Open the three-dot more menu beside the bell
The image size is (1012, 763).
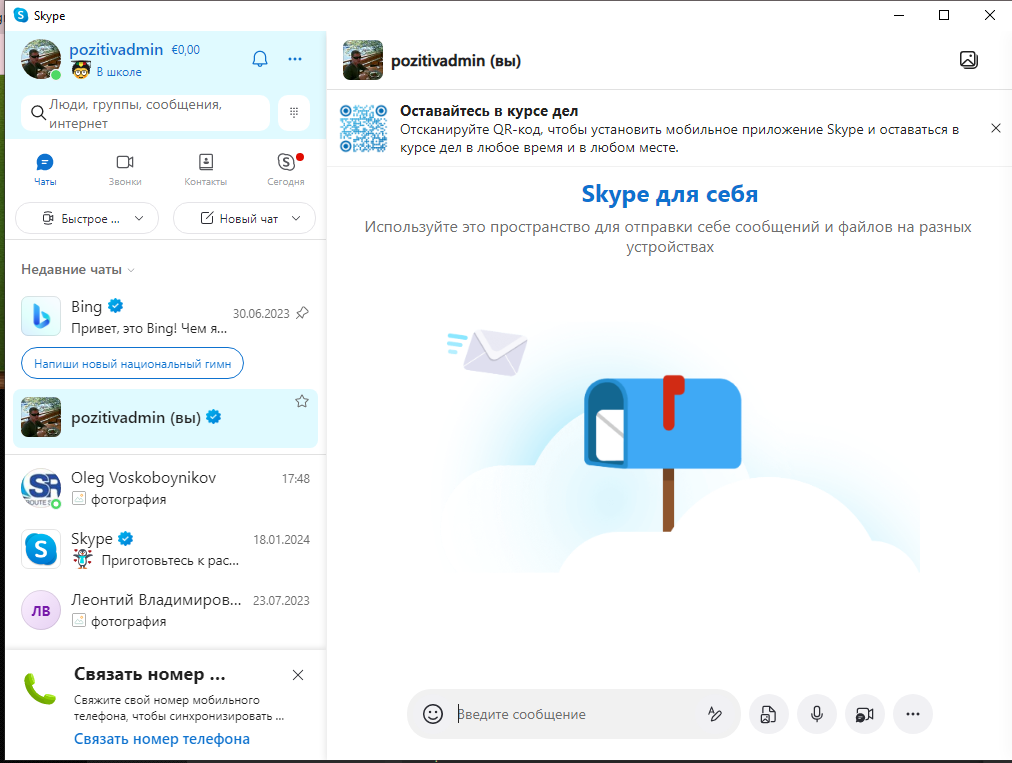pyautogui.click(x=295, y=59)
